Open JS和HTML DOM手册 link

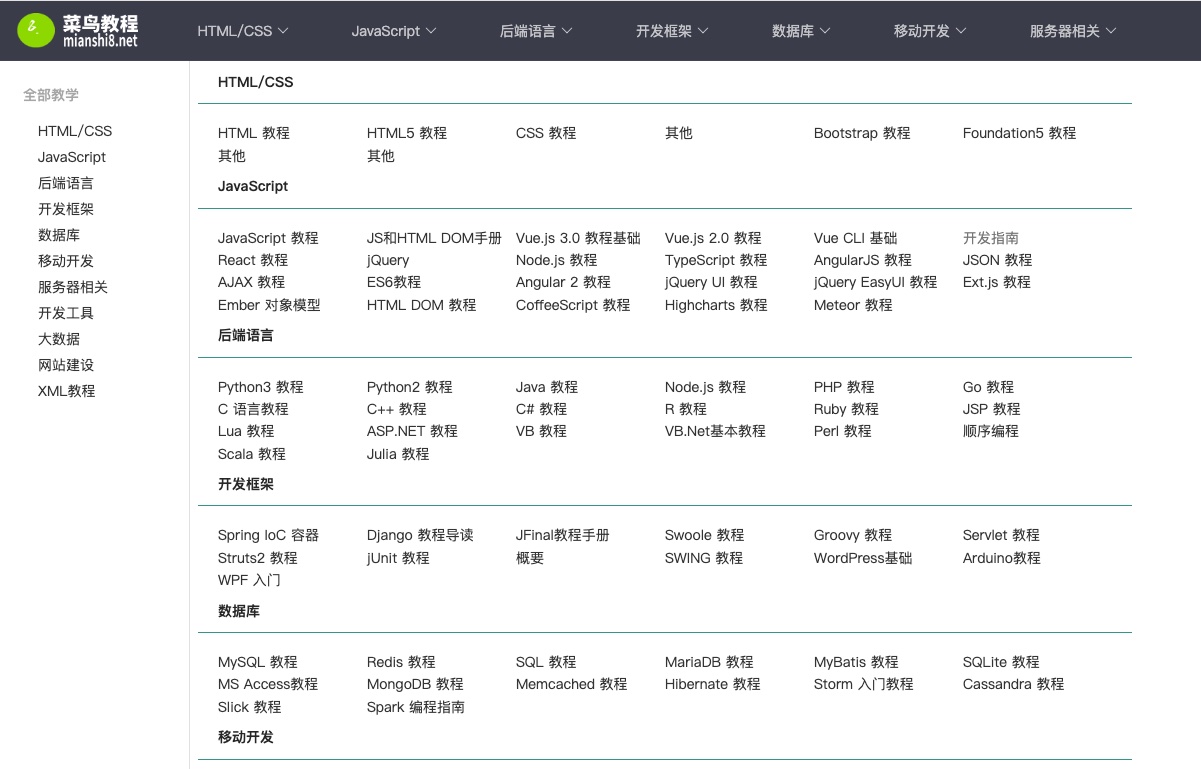[434, 238]
